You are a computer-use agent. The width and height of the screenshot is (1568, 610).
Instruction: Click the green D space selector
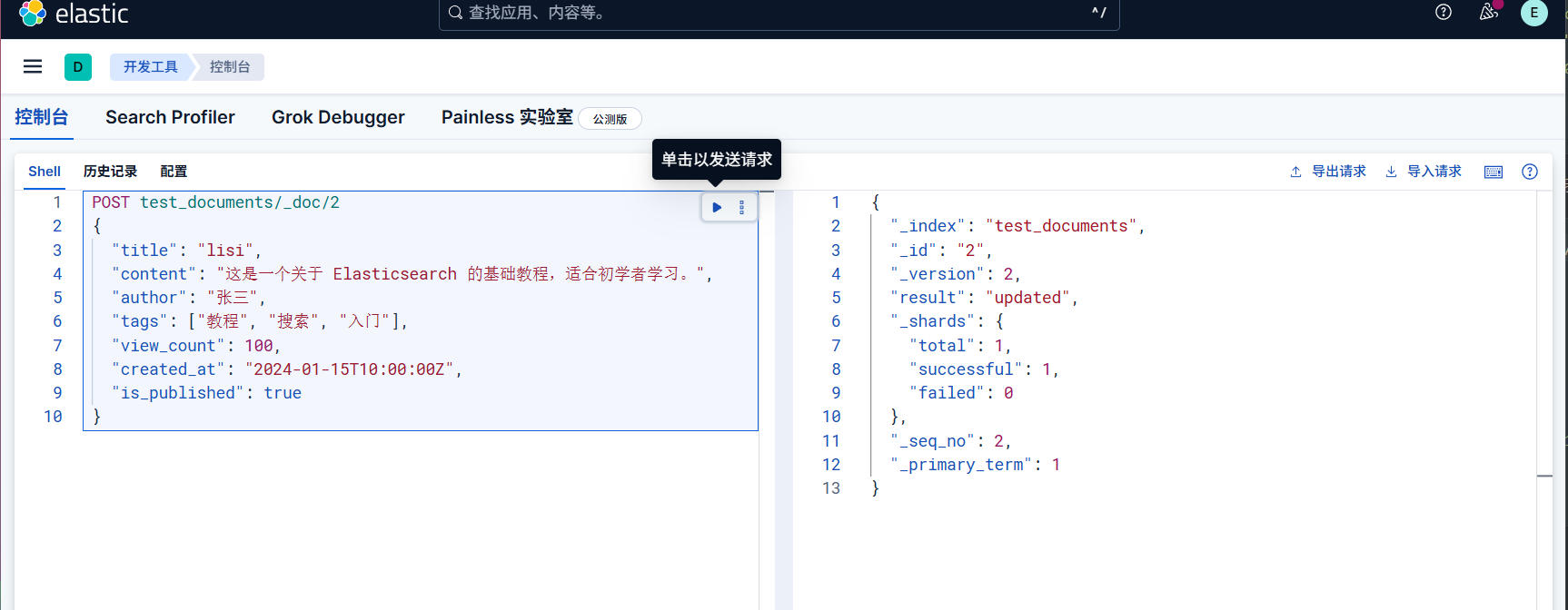pos(78,66)
